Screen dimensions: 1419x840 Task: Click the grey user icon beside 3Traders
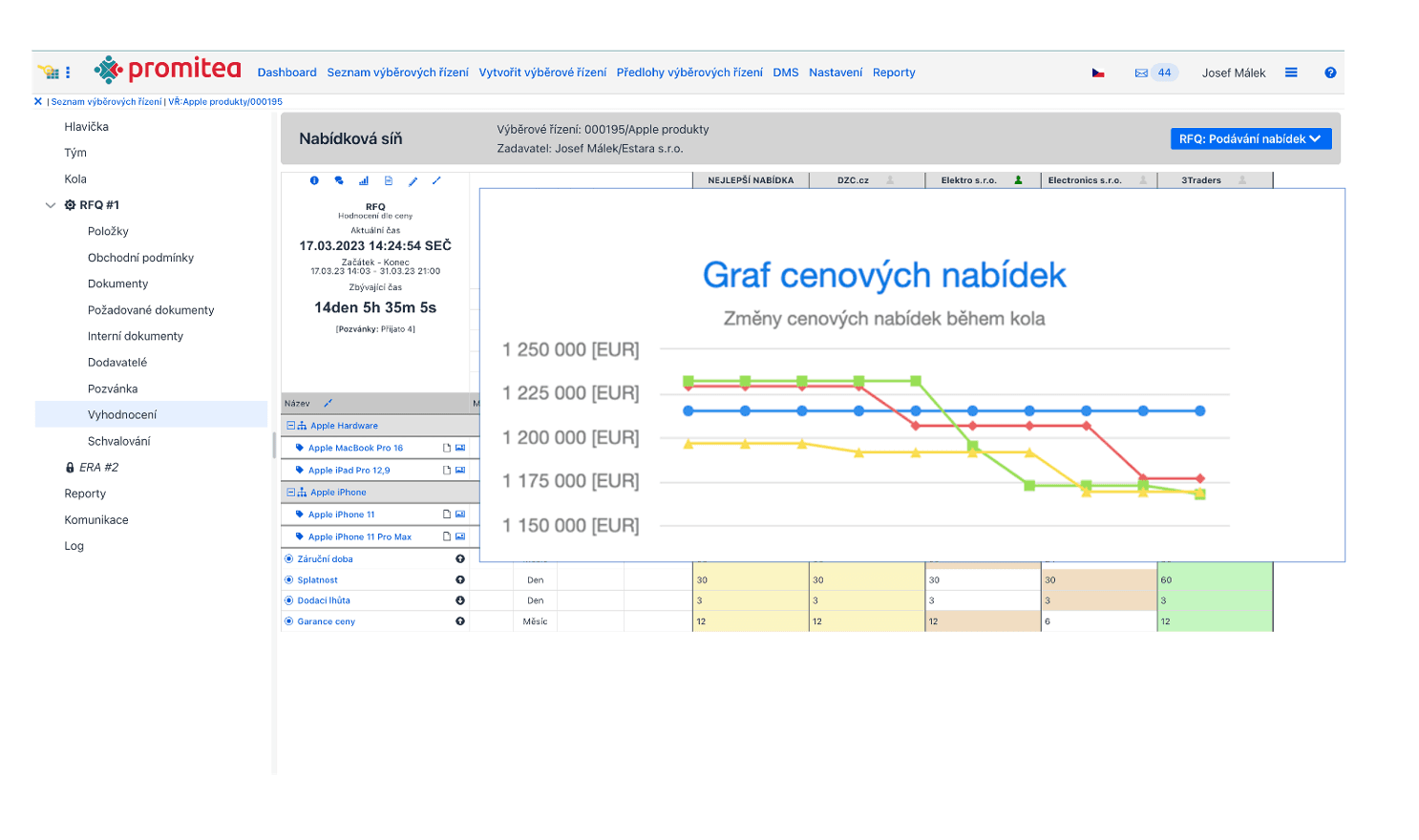point(1242,179)
